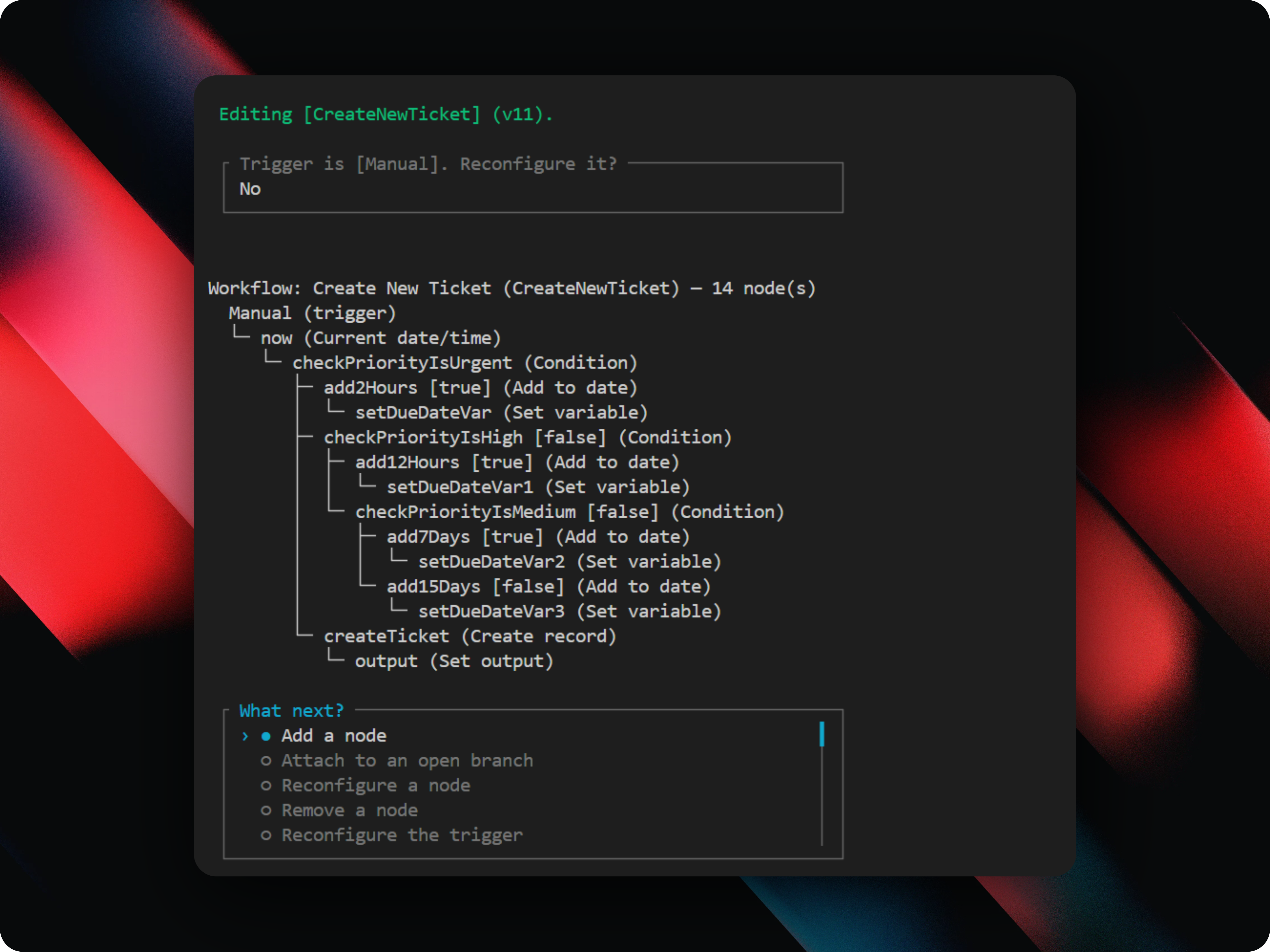Screen dimensions: 1270x952
Task: Select the 'setDueDateVar1 (Set variable)' node
Action: 538,487
